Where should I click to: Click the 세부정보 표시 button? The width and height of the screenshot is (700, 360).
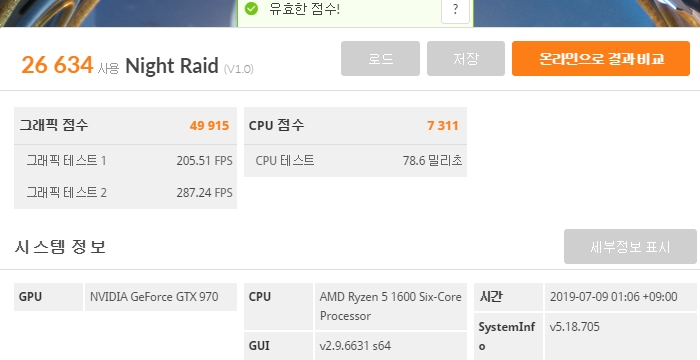click(x=630, y=247)
